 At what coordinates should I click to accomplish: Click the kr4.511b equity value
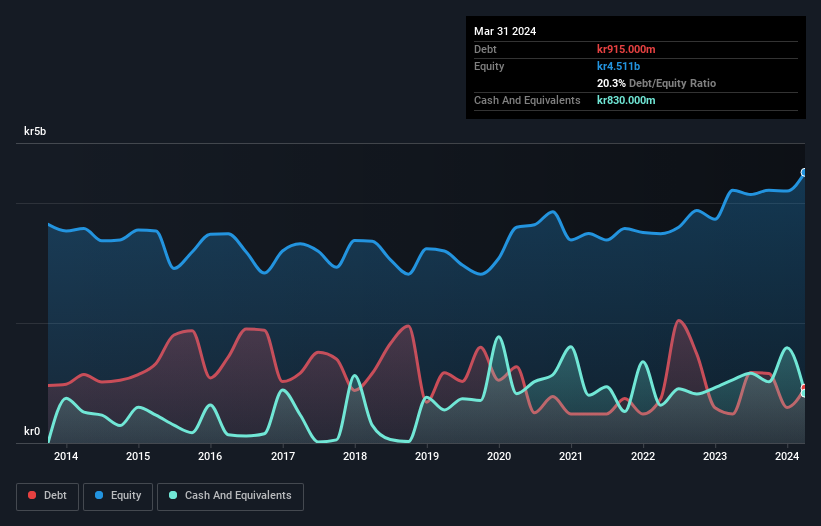coord(618,66)
